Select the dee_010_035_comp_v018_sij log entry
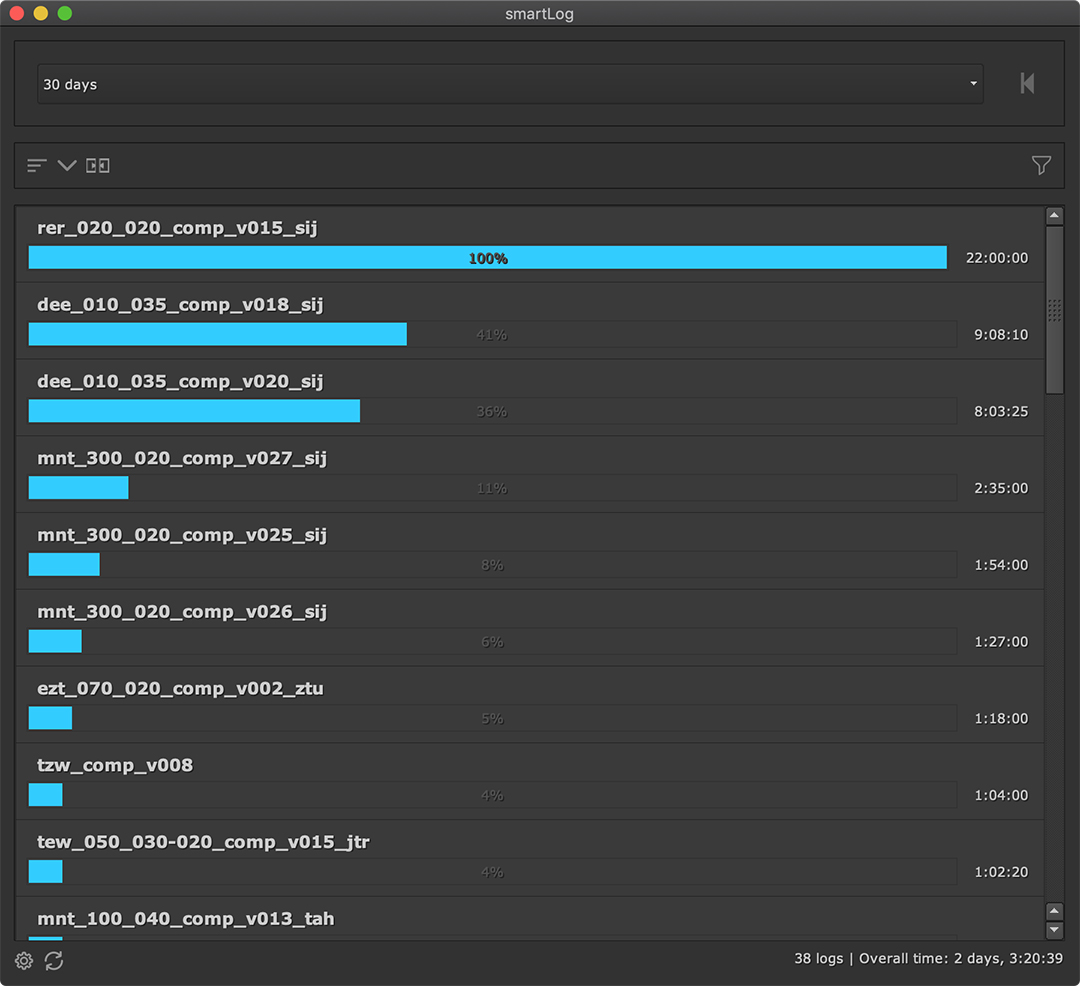The image size is (1080, 986). click(180, 305)
